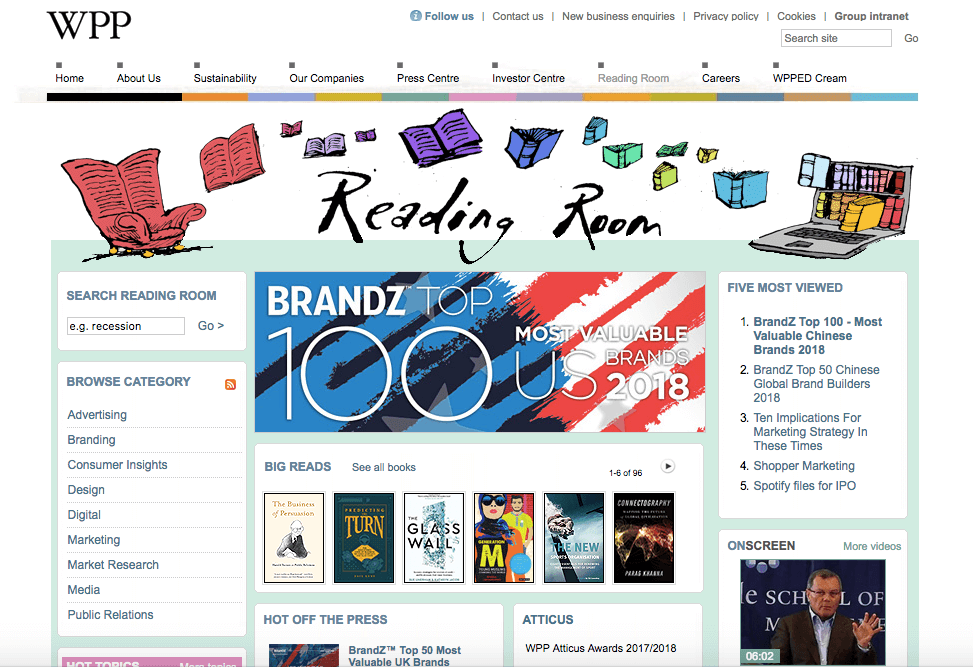Browse the Branding category
The image size is (973, 667).
91,439
